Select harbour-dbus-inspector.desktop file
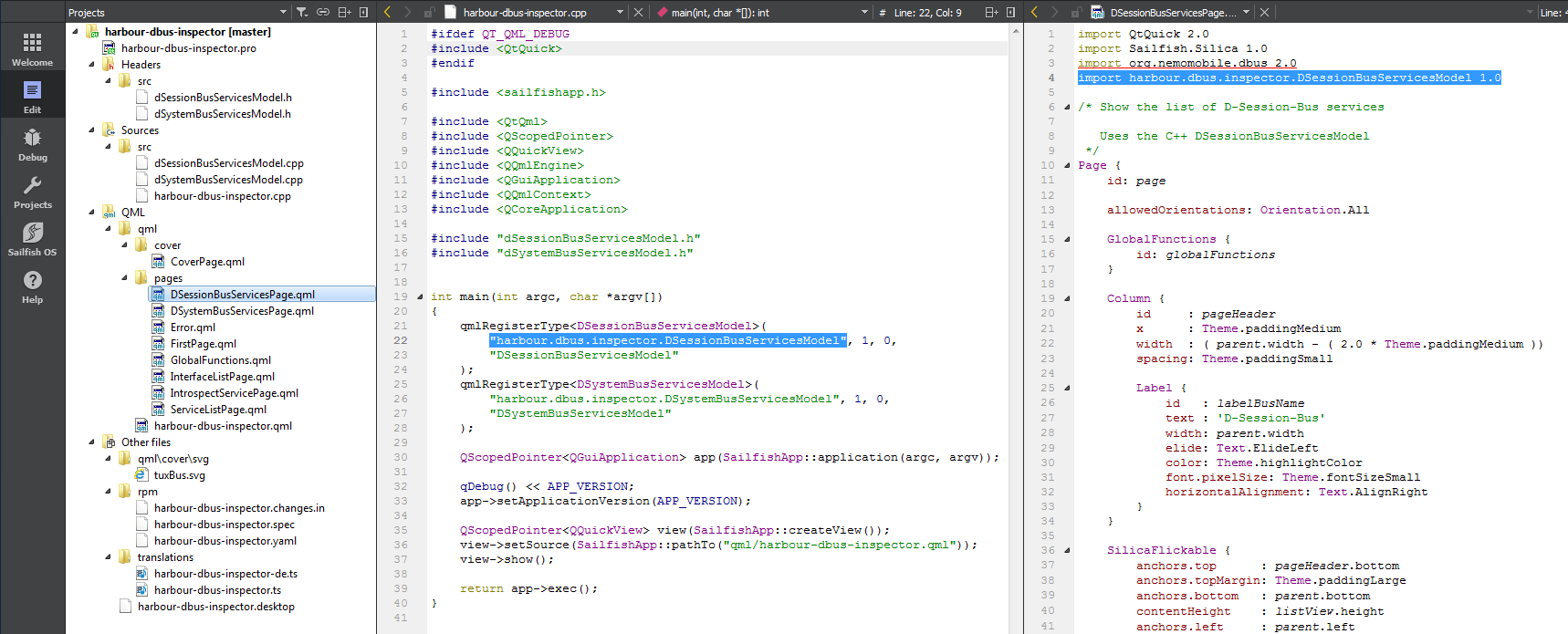 215,606
